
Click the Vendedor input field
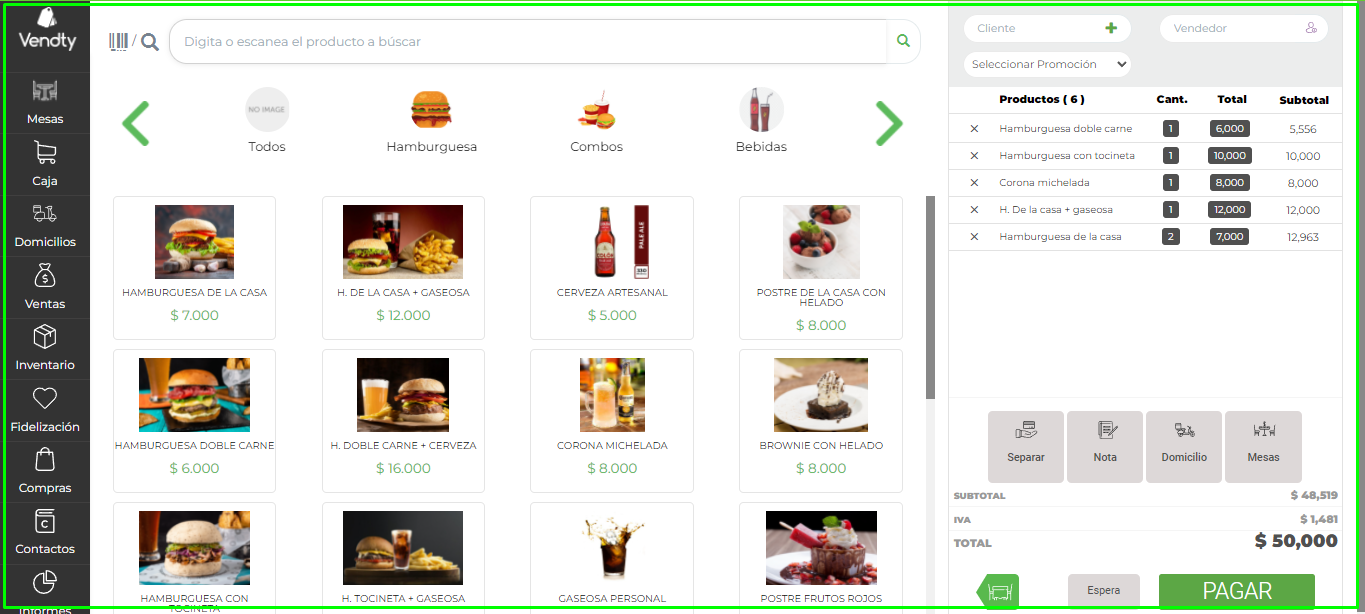pyautogui.click(x=1244, y=28)
